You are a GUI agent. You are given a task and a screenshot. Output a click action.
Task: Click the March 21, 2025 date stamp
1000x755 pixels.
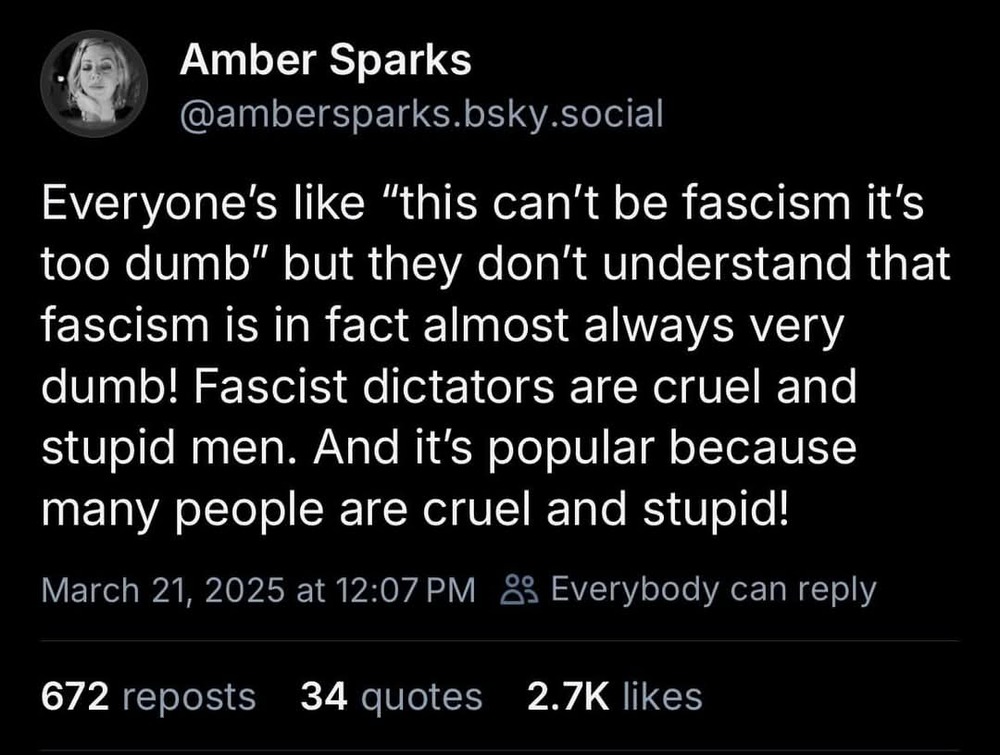tap(163, 590)
